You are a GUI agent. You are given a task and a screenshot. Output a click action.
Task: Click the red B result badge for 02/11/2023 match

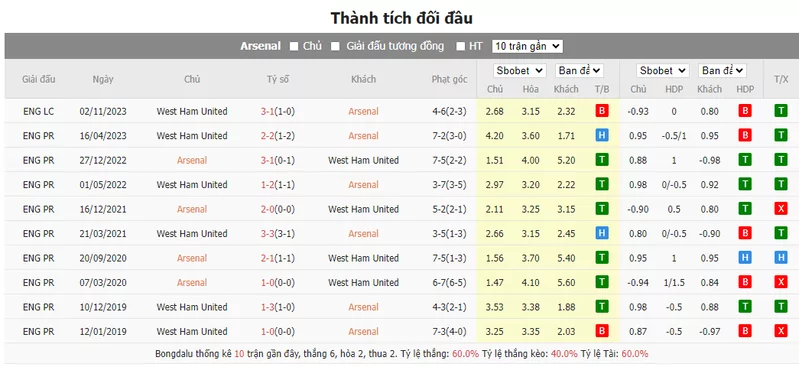(x=602, y=111)
